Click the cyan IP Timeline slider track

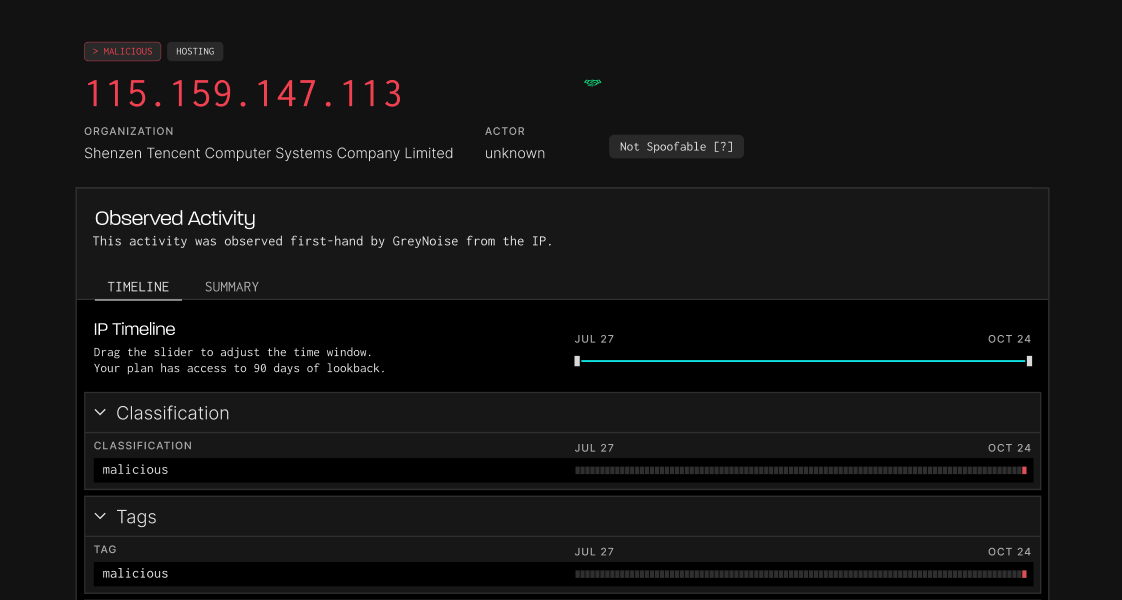click(803, 361)
